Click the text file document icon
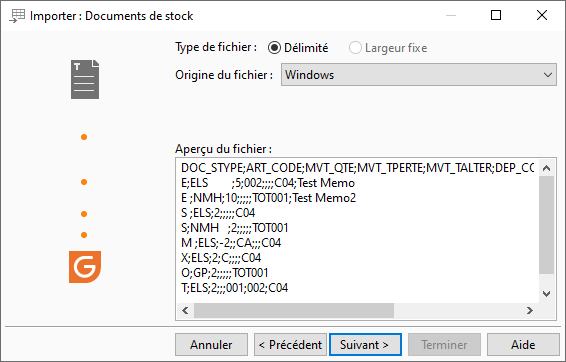 [85, 79]
